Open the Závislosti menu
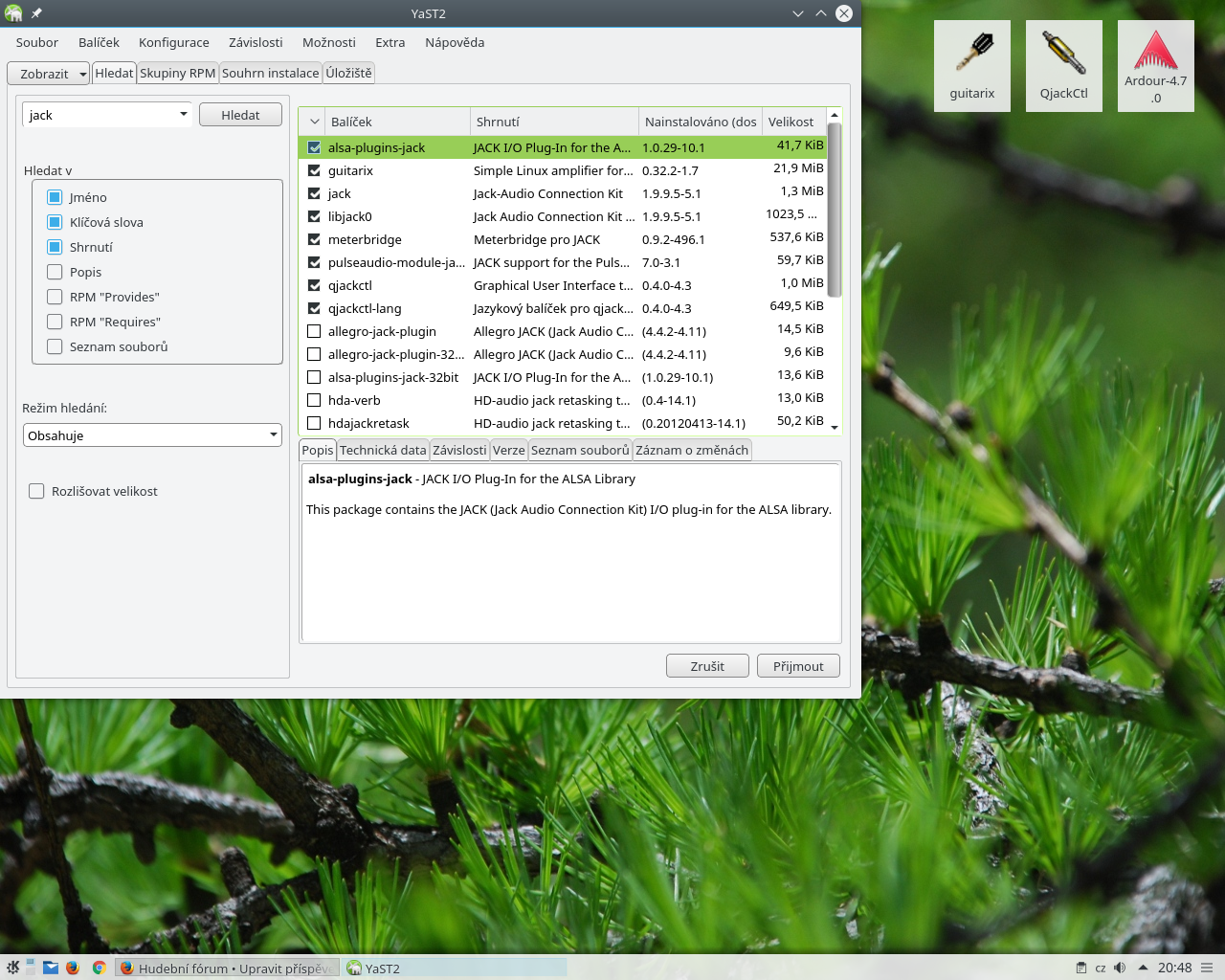Screen dimensions: 1225x980 (256, 42)
